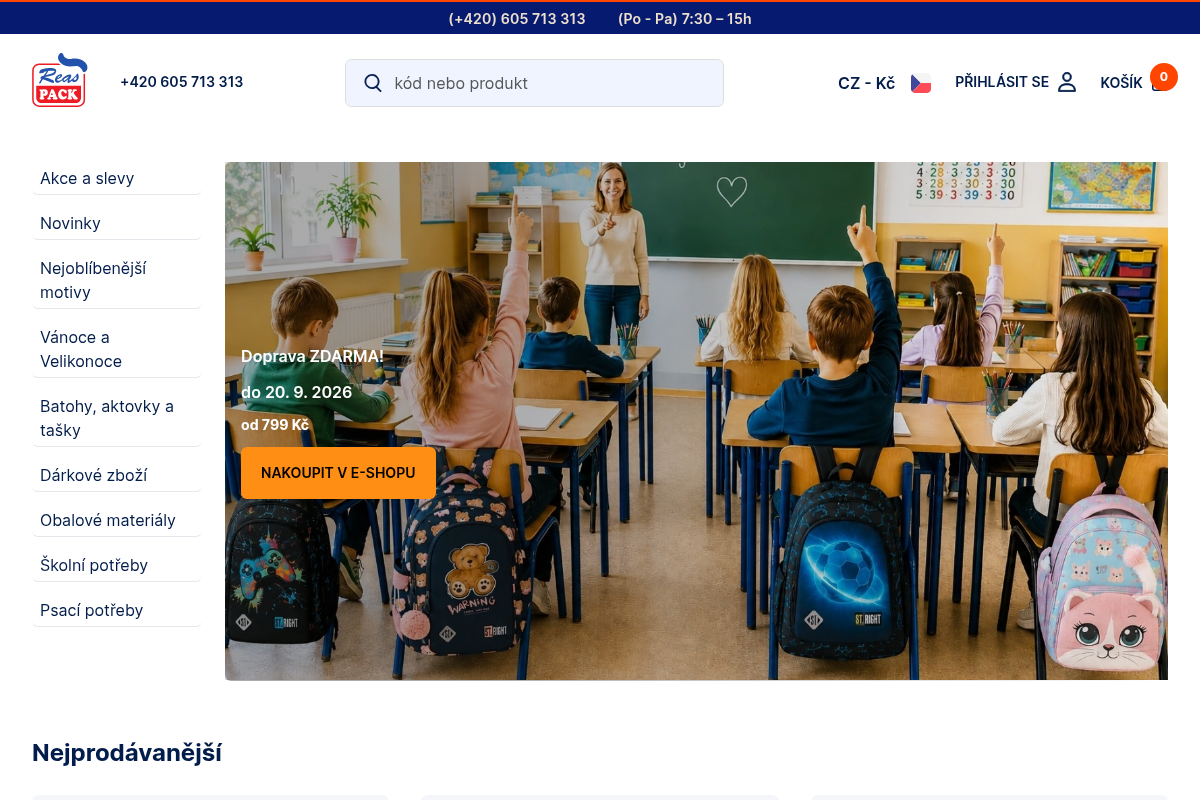This screenshot has width=1200, height=800.
Task: Select Nejoblíbenější motivy in the sidebar
Action: [116, 280]
